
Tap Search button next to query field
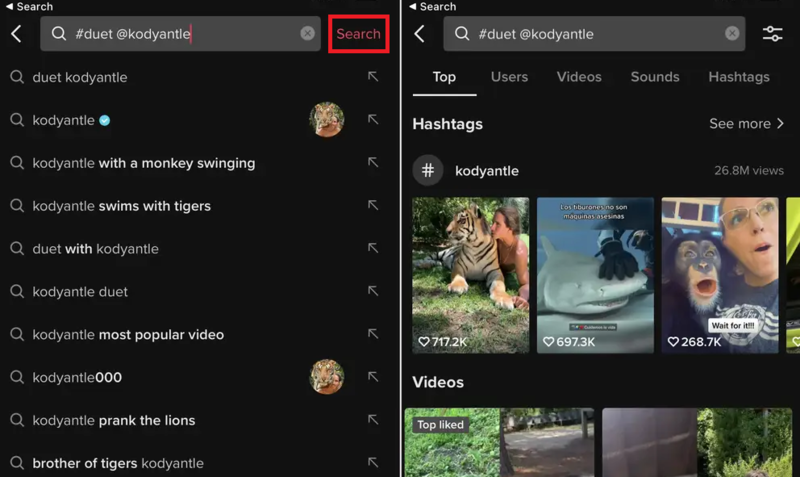tap(358, 34)
